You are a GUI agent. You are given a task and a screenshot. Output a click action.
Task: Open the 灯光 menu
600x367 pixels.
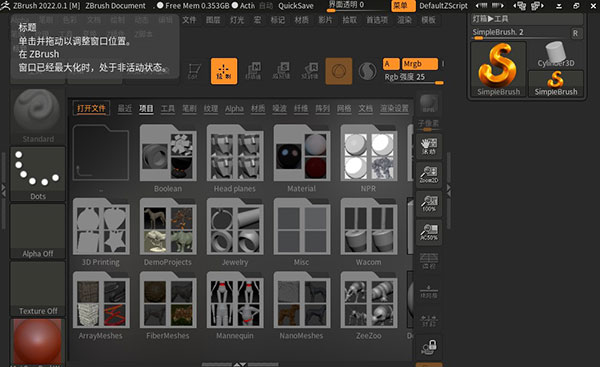[x=237, y=20]
